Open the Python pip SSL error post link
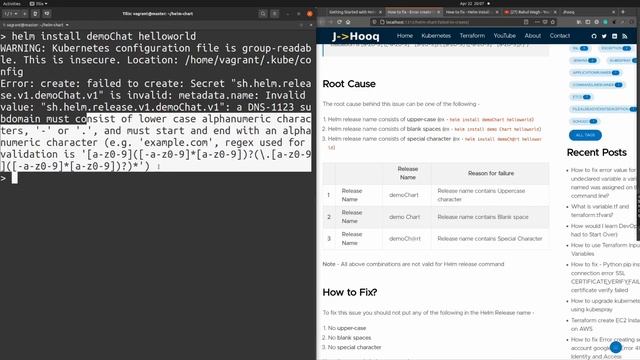 click(x=605, y=277)
